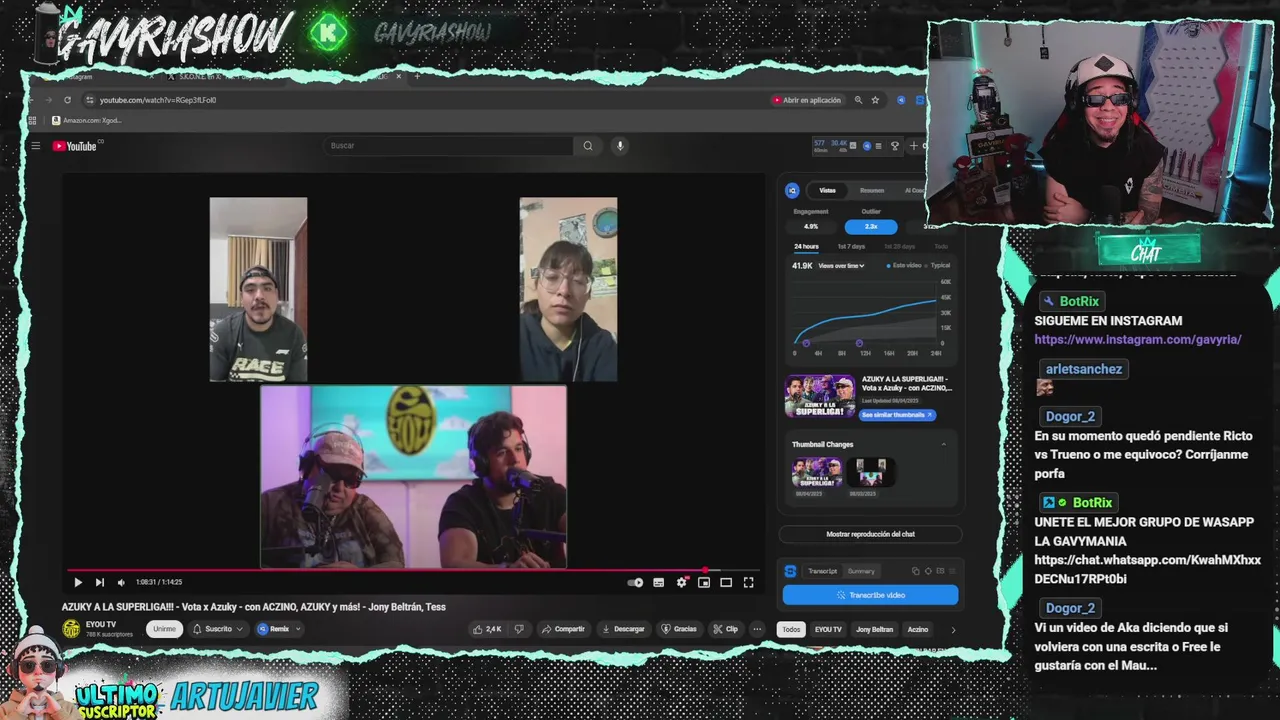Click the extension logo in stats panel header
Viewport: 1280px width, 720px height.
pyautogui.click(x=792, y=190)
